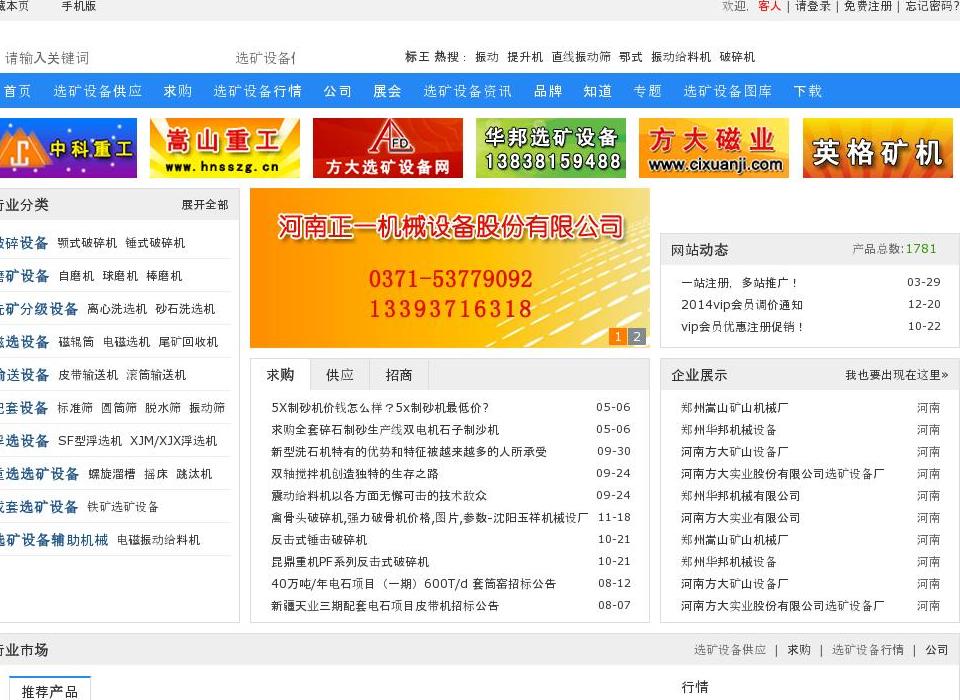Open 品牌 navigation item
Viewport: 960px width, 700px height.
[548, 91]
